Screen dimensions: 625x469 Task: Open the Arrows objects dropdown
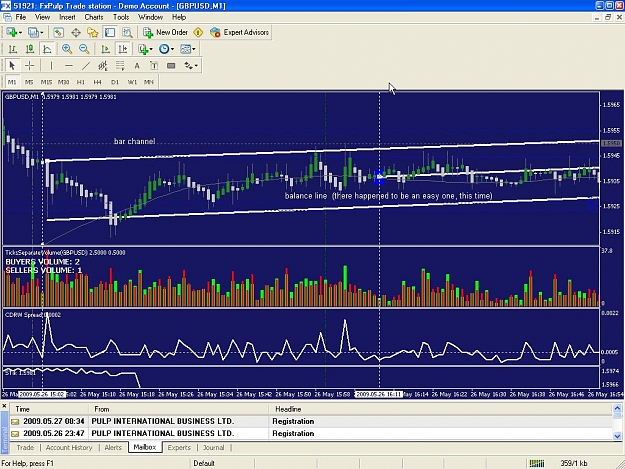[191, 66]
